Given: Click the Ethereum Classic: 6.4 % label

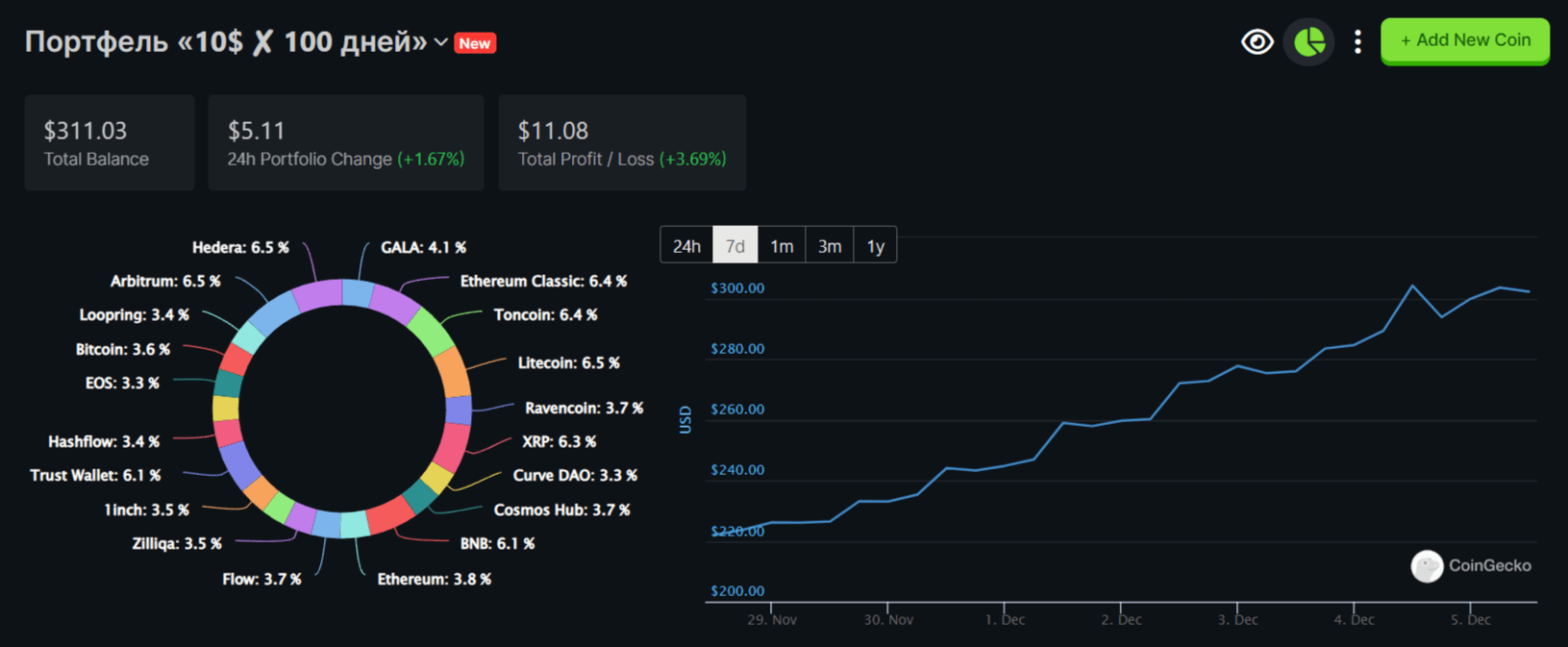Looking at the screenshot, I should coord(543,281).
